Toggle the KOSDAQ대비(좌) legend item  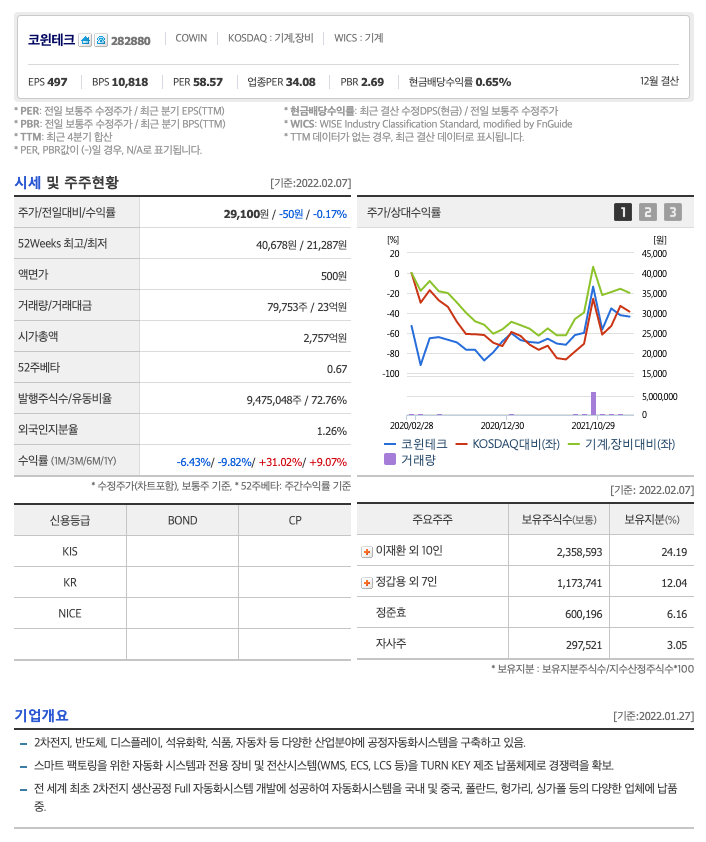507,444
